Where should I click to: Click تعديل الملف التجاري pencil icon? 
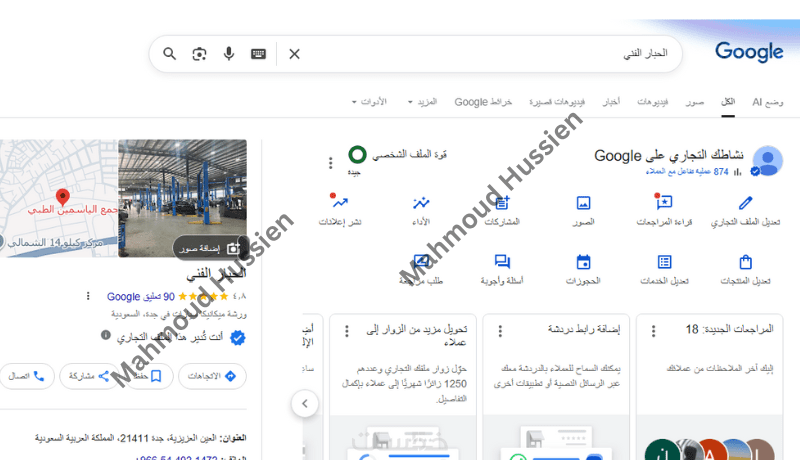pos(745,203)
